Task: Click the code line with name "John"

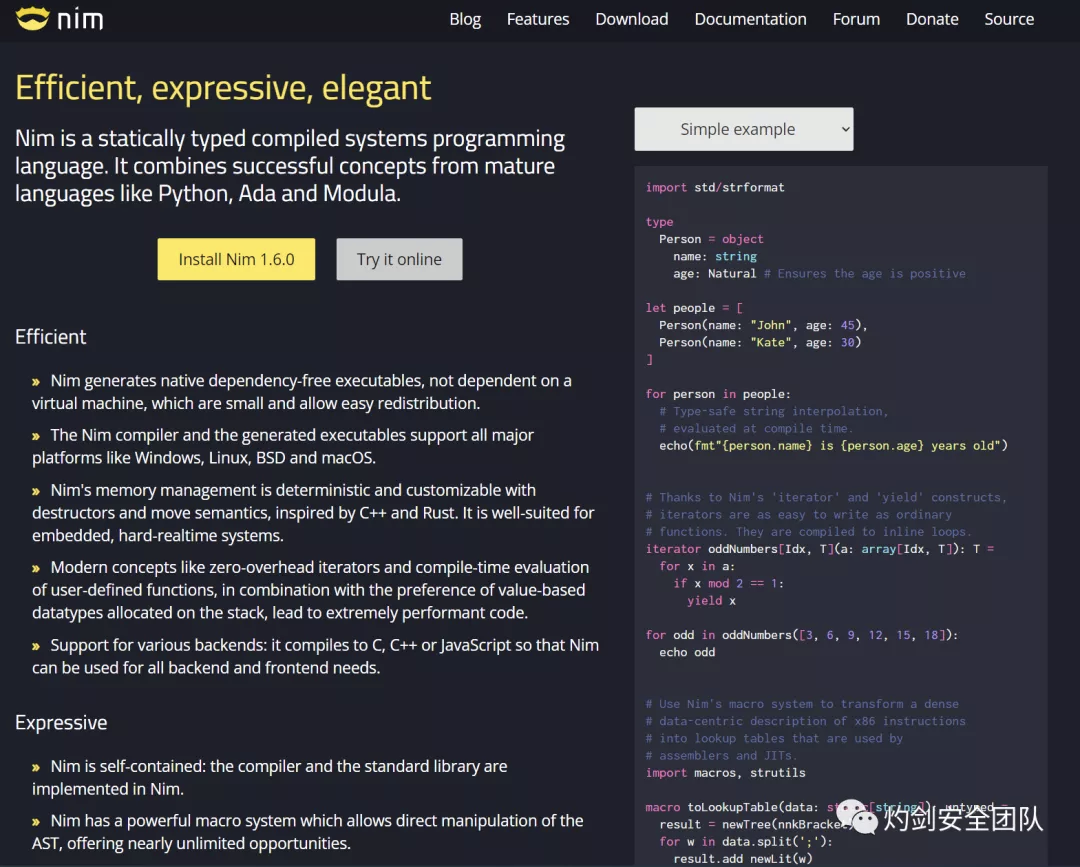Action: 763,325
